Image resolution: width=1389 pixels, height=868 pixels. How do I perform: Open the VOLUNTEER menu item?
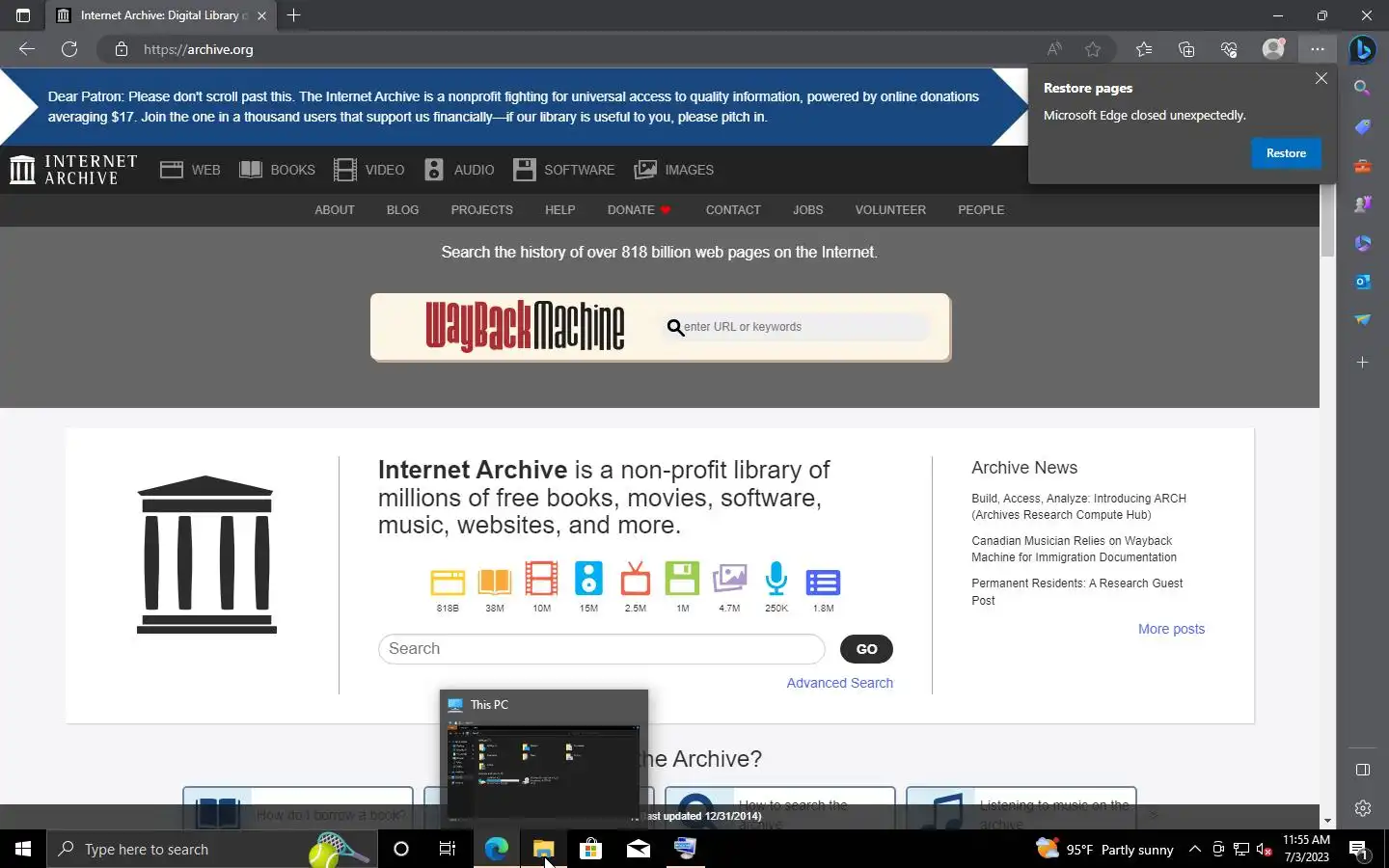click(x=890, y=209)
